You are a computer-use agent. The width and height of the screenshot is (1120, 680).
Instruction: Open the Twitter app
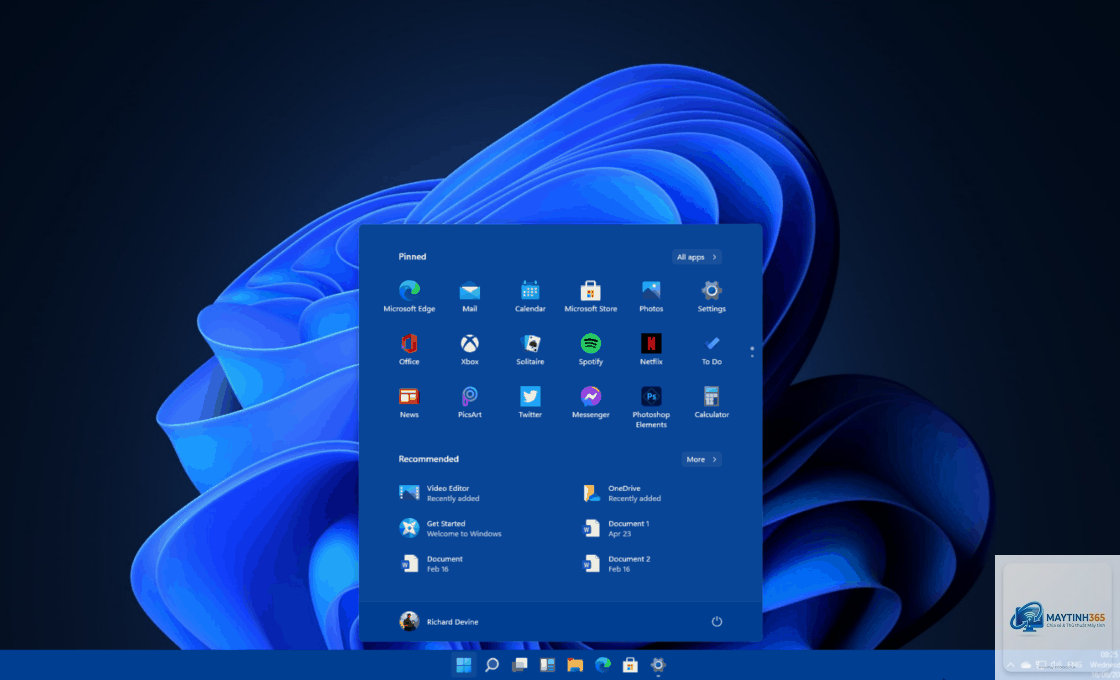pyautogui.click(x=530, y=401)
